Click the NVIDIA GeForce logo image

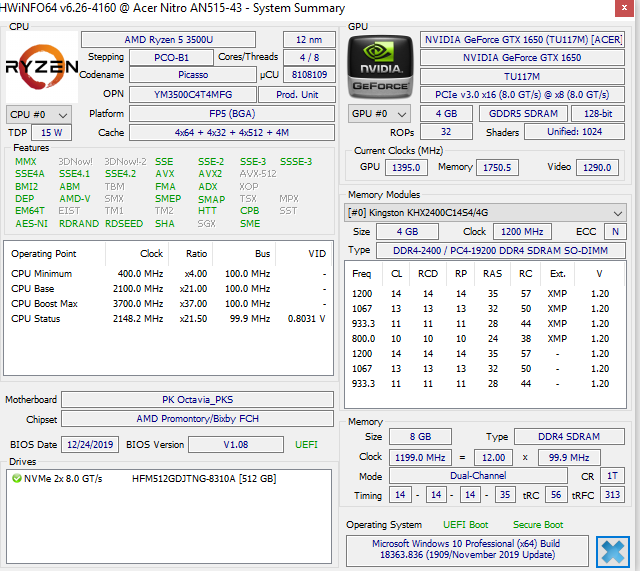coord(380,67)
